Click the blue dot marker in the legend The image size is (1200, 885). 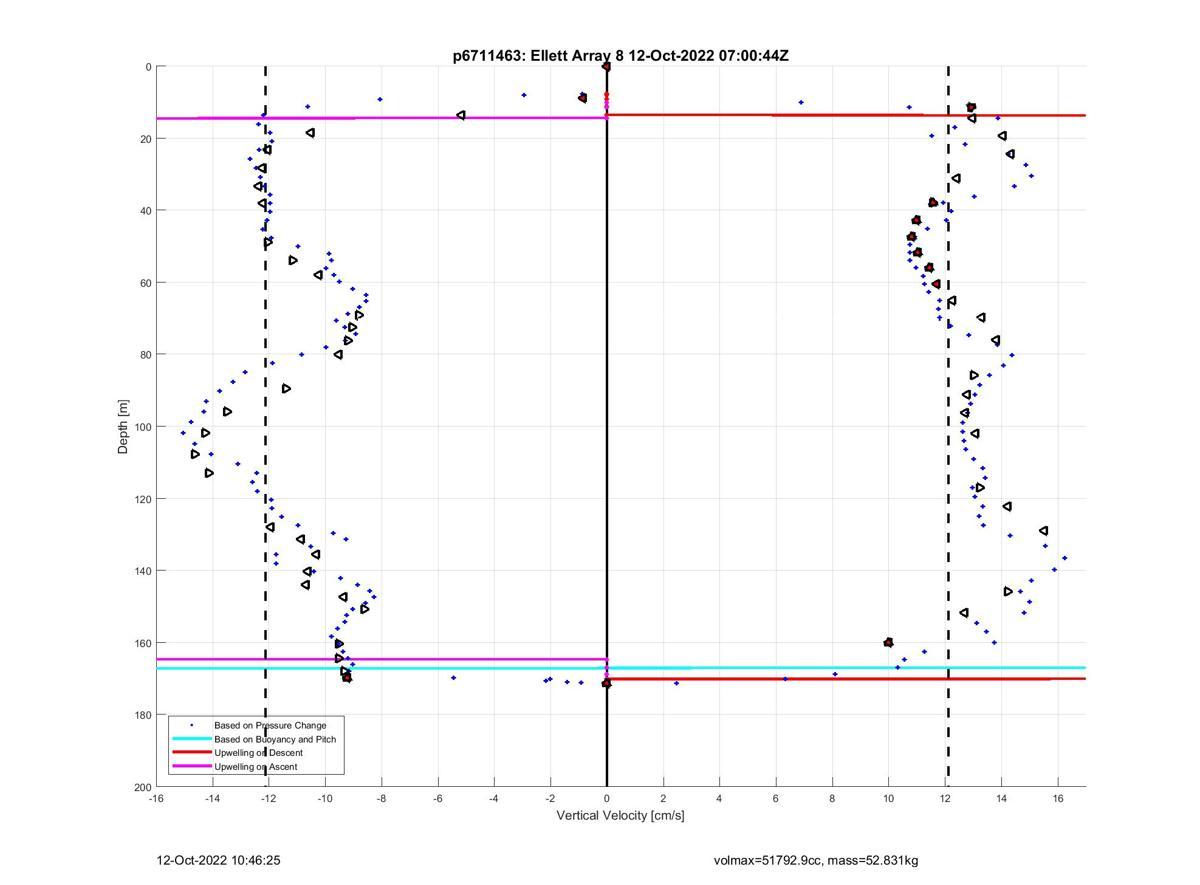point(191,725)
